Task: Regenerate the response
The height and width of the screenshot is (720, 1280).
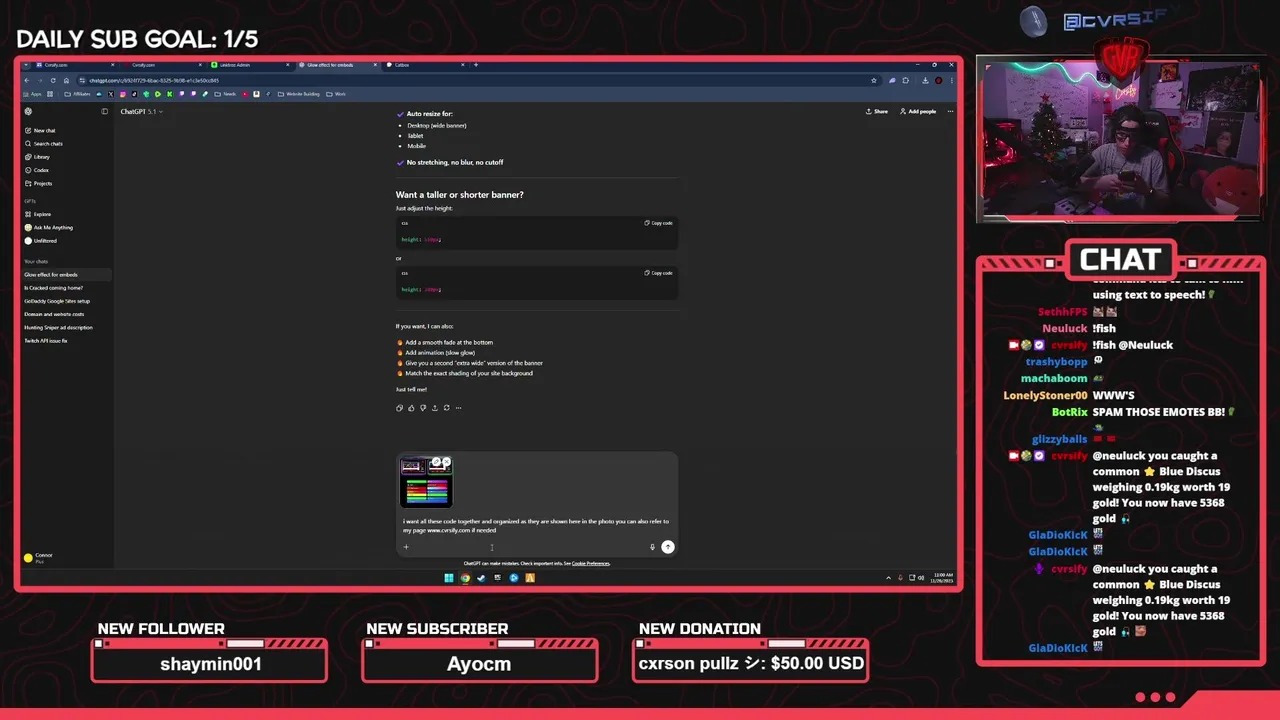Action: pos(446,408)
